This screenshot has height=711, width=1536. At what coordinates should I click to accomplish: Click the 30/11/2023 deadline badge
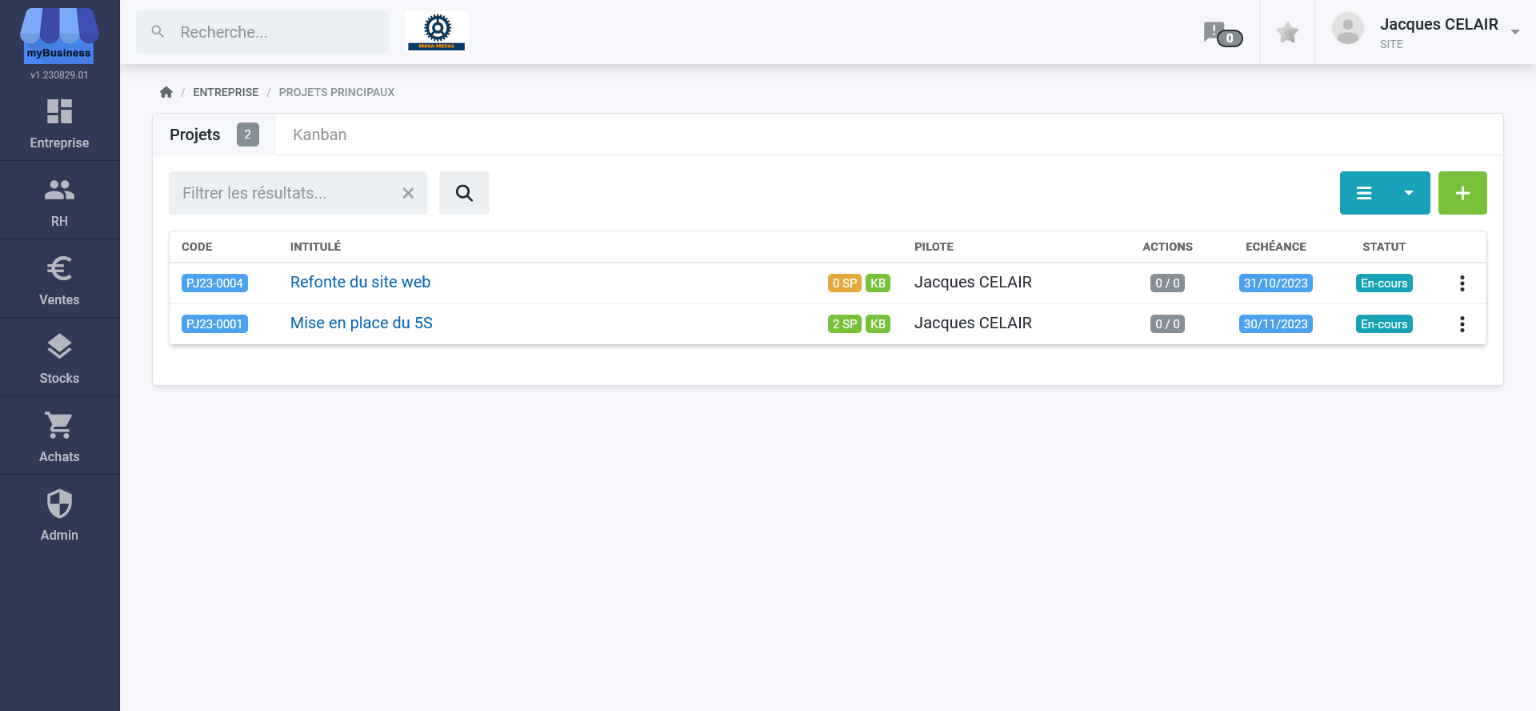[1276, 324]
